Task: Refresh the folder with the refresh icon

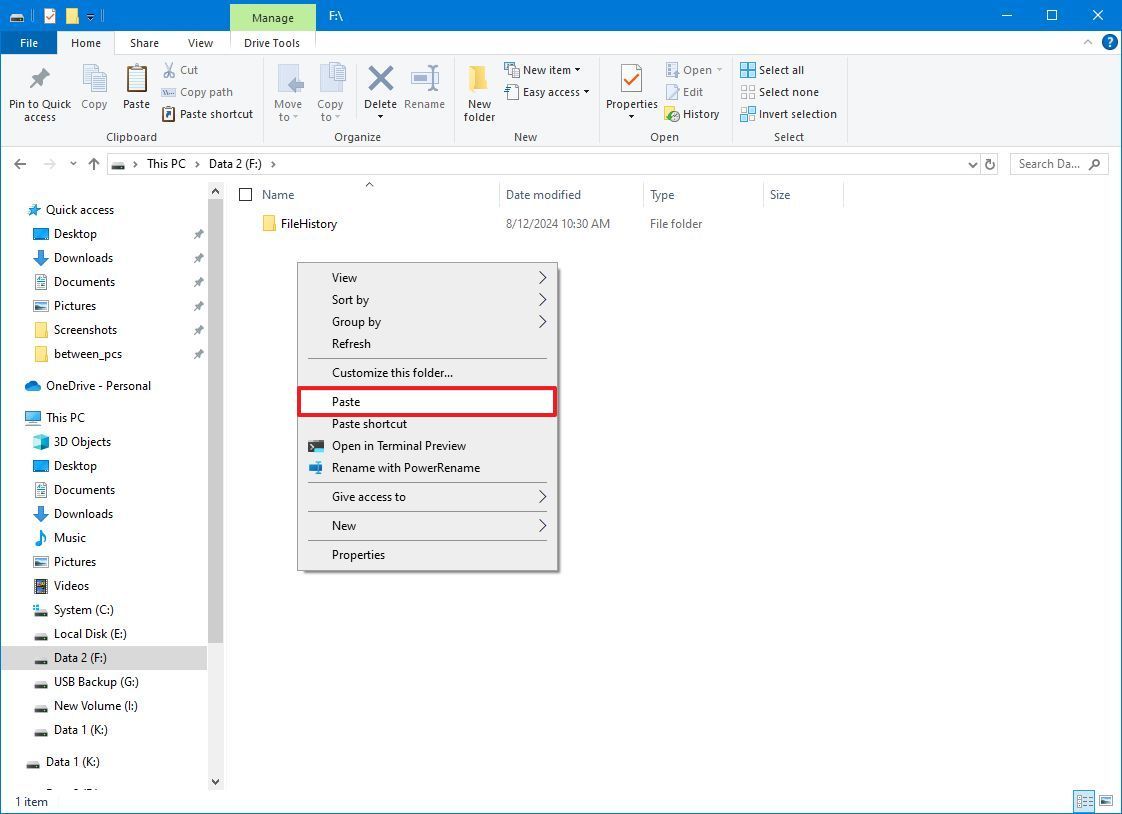Action: point(989,163)
